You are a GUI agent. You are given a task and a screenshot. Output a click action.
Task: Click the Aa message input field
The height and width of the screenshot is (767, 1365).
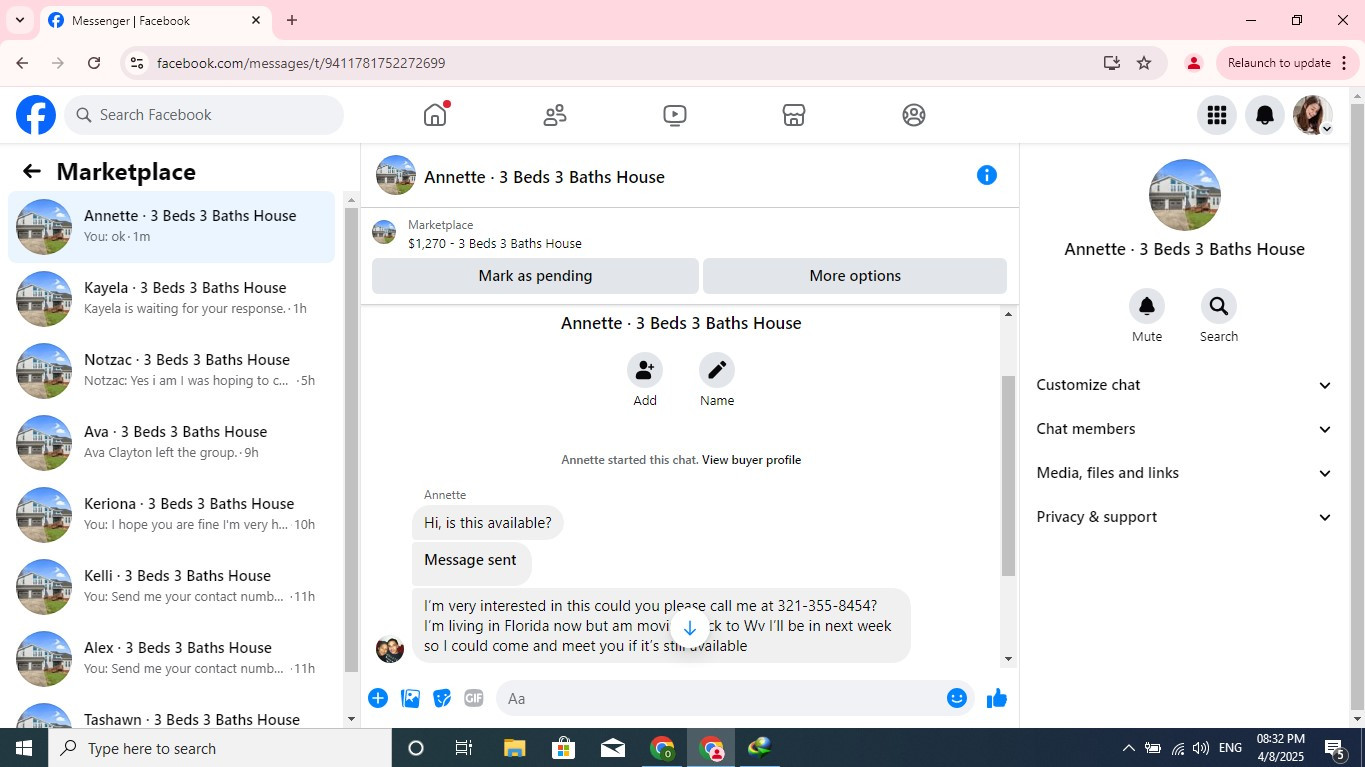721,698
